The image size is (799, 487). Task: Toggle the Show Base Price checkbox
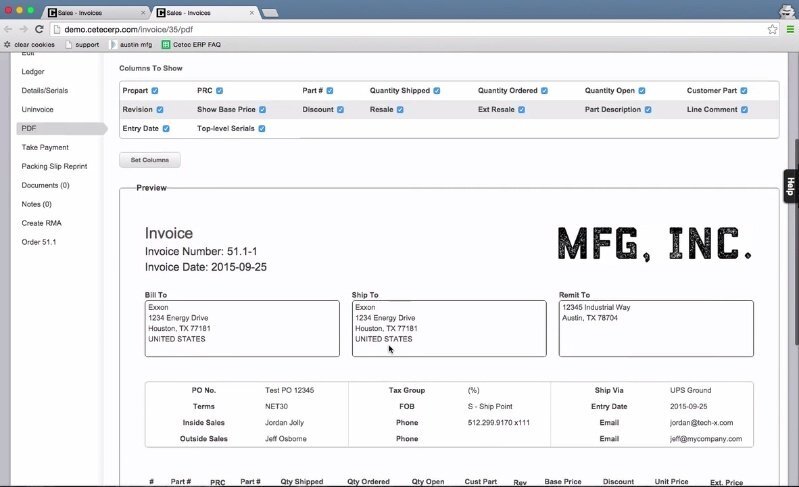(262, 110)
